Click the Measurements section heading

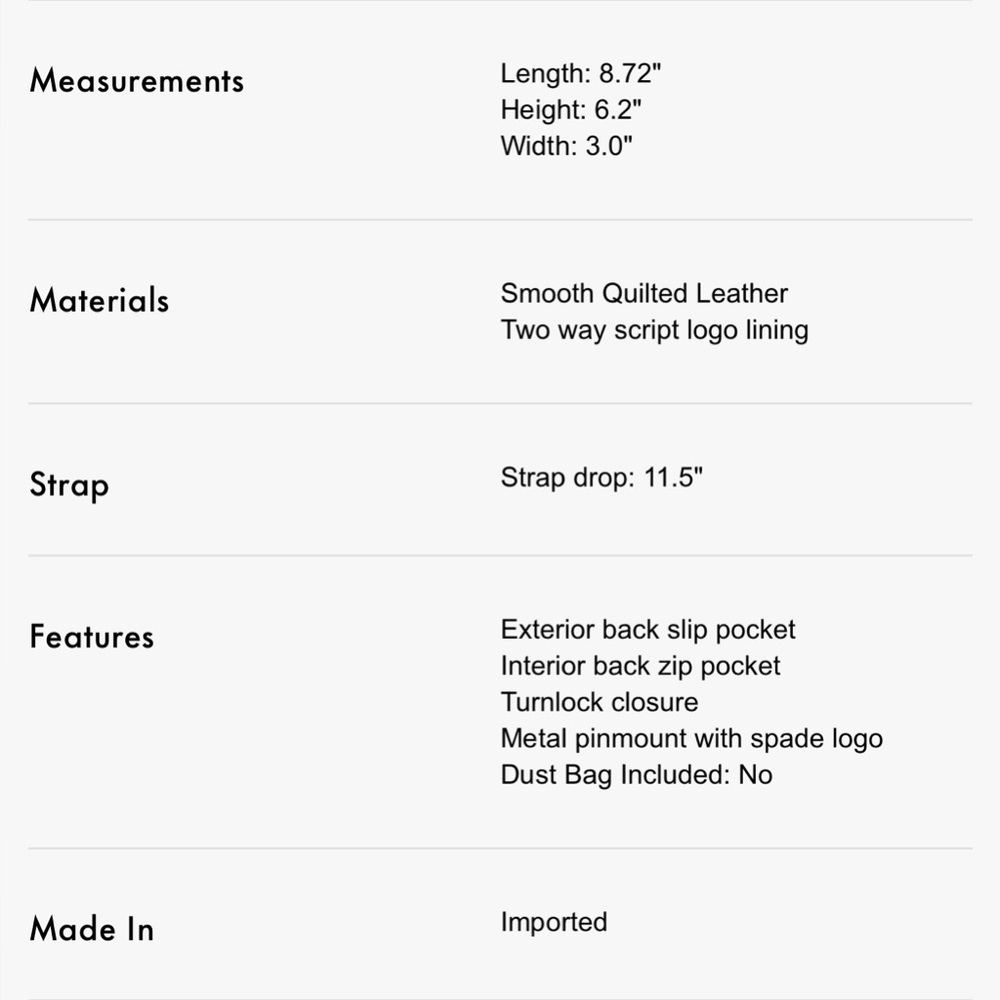point(137,81)
